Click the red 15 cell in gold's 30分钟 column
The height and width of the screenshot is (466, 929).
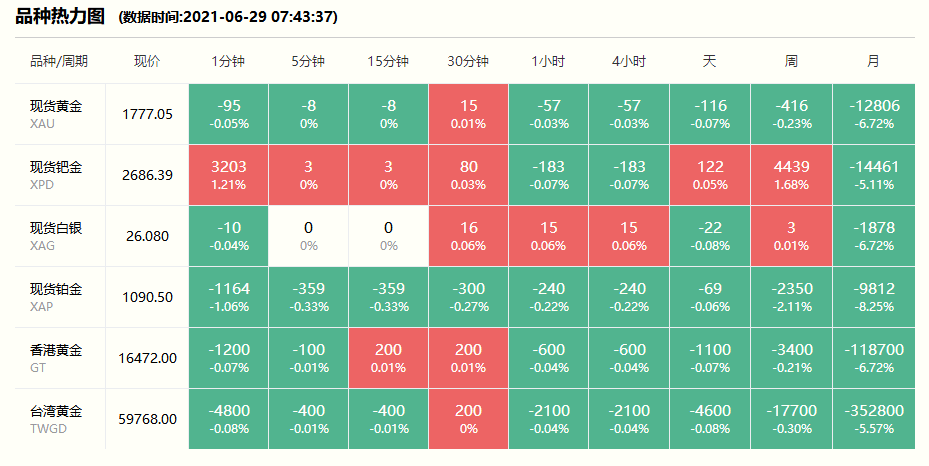(468, 114)
